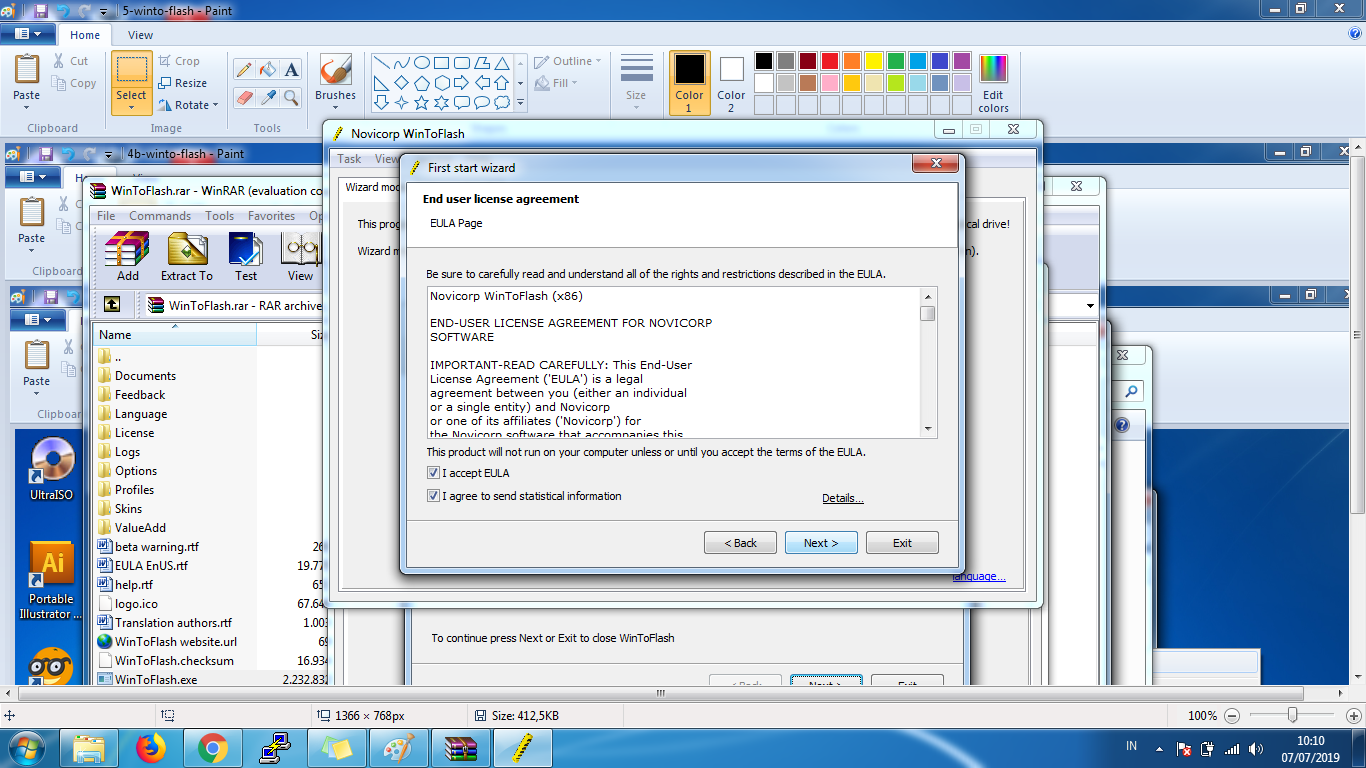
Task: Click the WinRAR Test toolbar icon
Action: [x=246, y=257]
